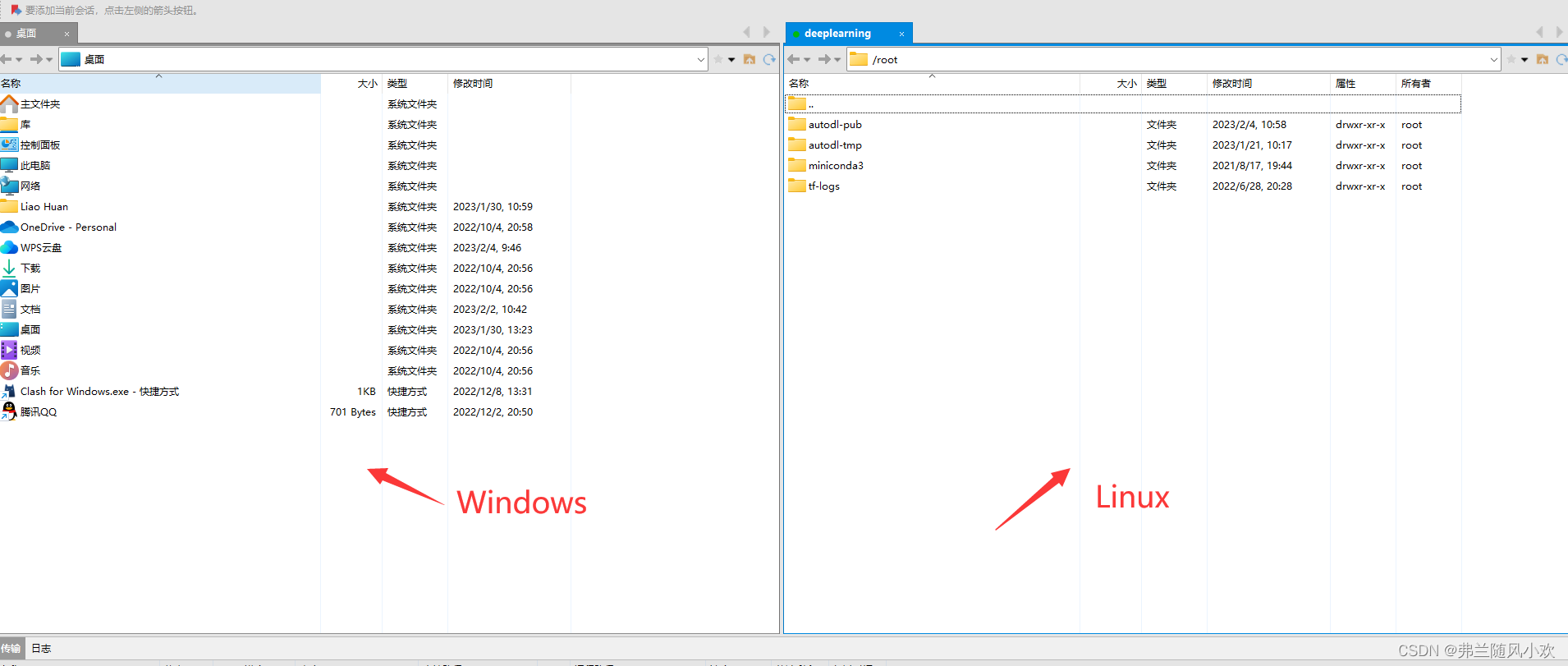
Task: Sort local files by the 名称 column
Action: pyautogui.click(x=160, y=83)
